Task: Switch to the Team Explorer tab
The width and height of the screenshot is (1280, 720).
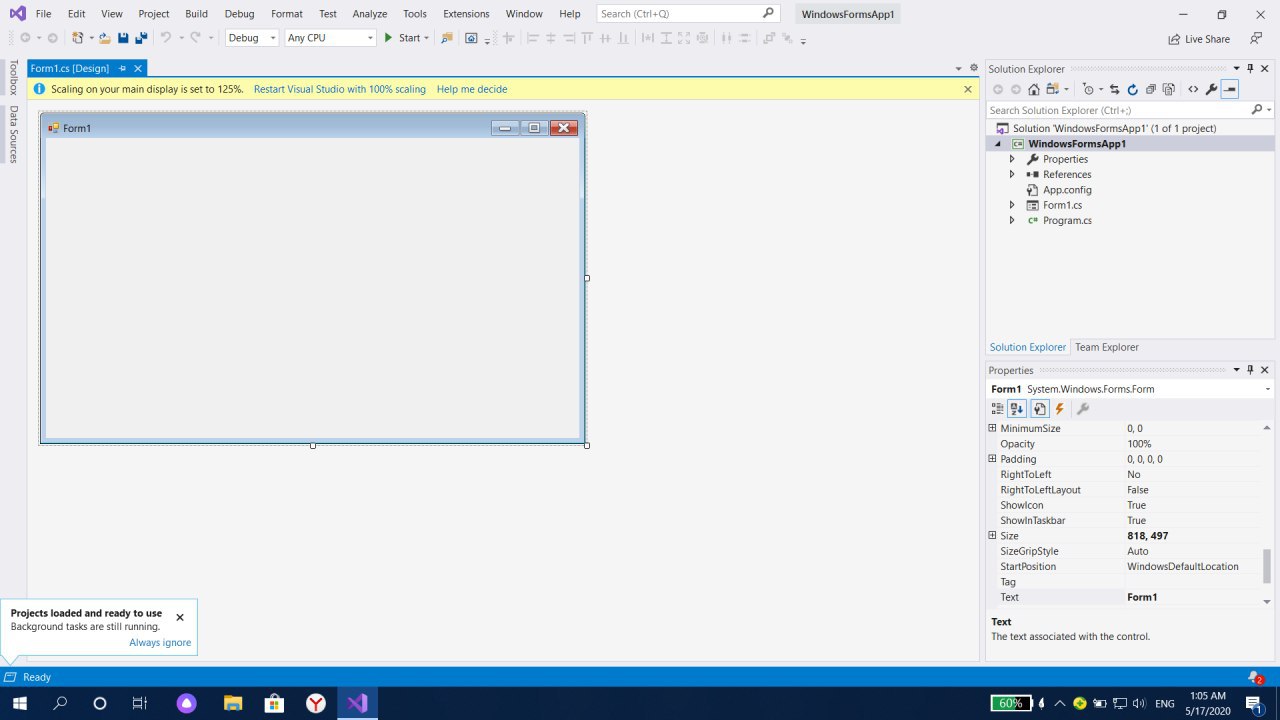Action: (1107, 347)
